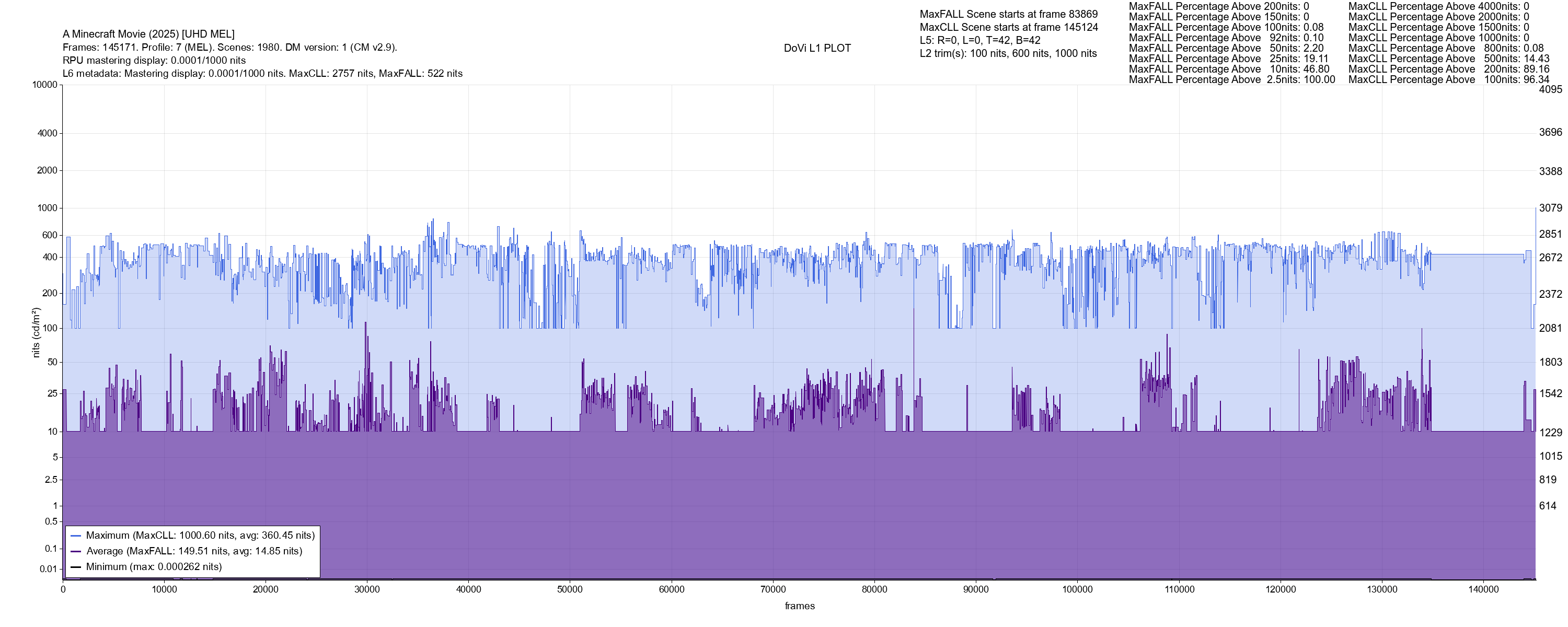
Task: Click the blue Maximum legend line swatch
Action: tap(75, 536)
